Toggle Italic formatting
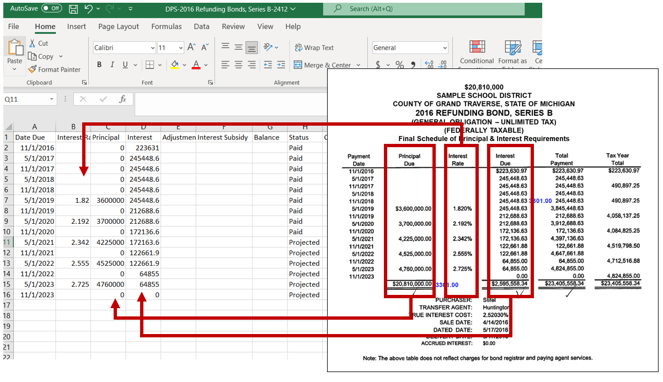This screenshot has width=663, height=382. [x=112, y=65]
